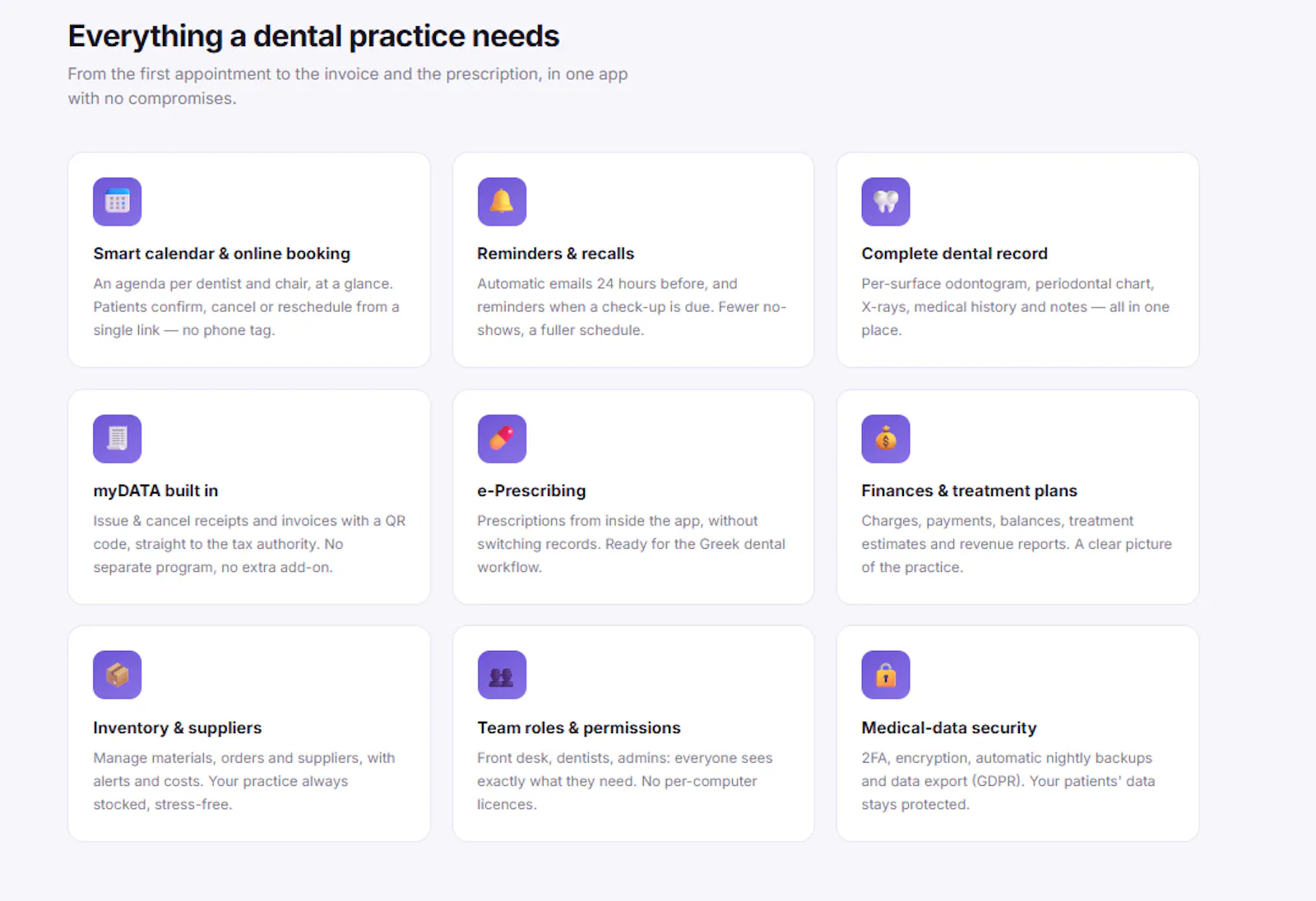Click the subtitle starting 'From the first appointment'
Image resolution: width=1316 pixels, height=901 pixels.
tap(348, 86)
